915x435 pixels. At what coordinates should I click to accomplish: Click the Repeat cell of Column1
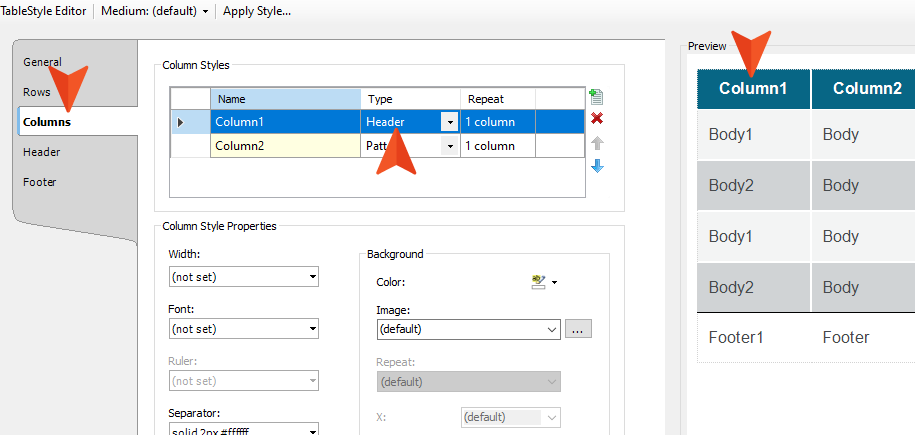pos(497,122)
